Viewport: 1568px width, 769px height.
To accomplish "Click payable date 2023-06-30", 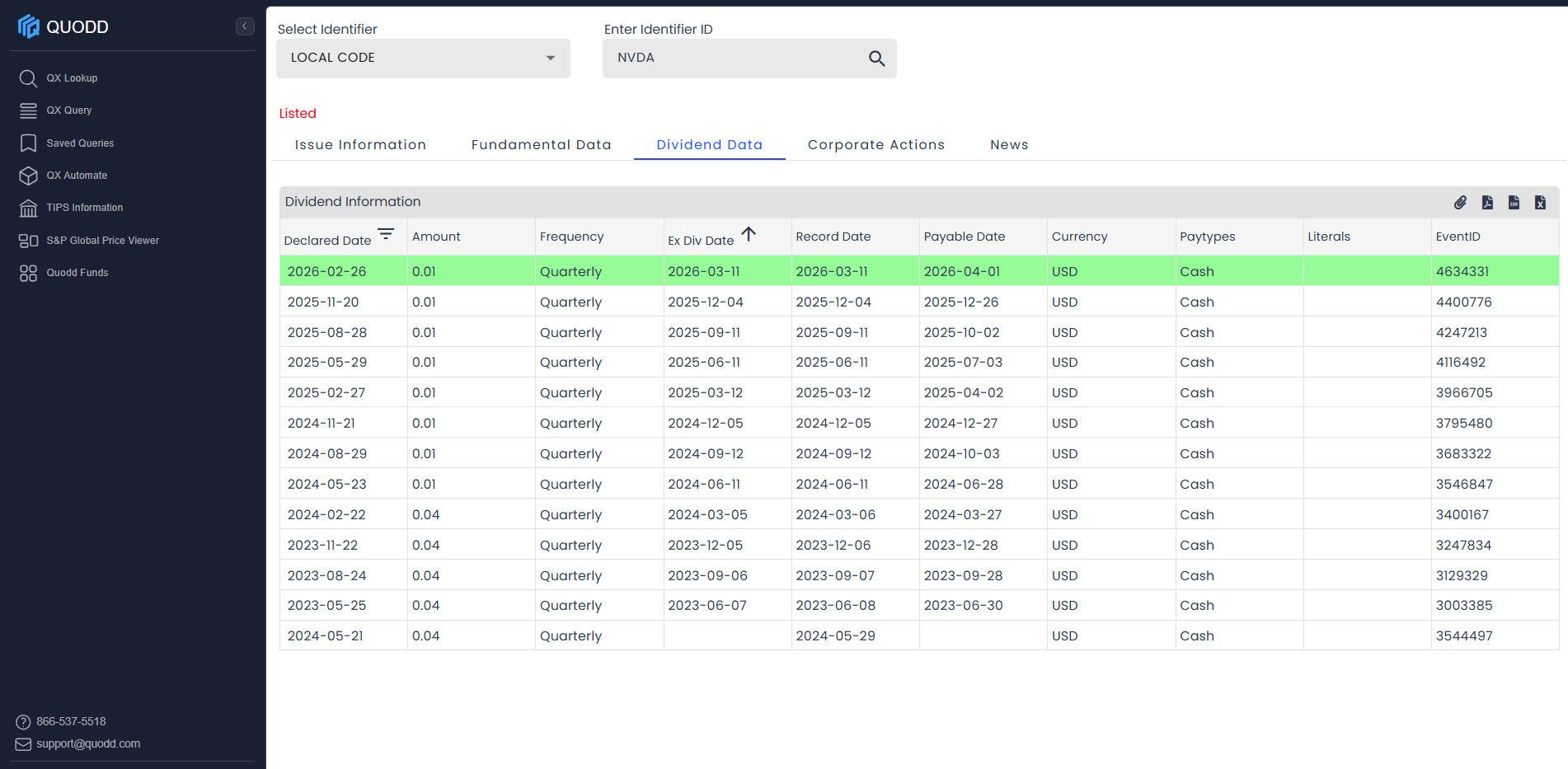I will [963, 606].
